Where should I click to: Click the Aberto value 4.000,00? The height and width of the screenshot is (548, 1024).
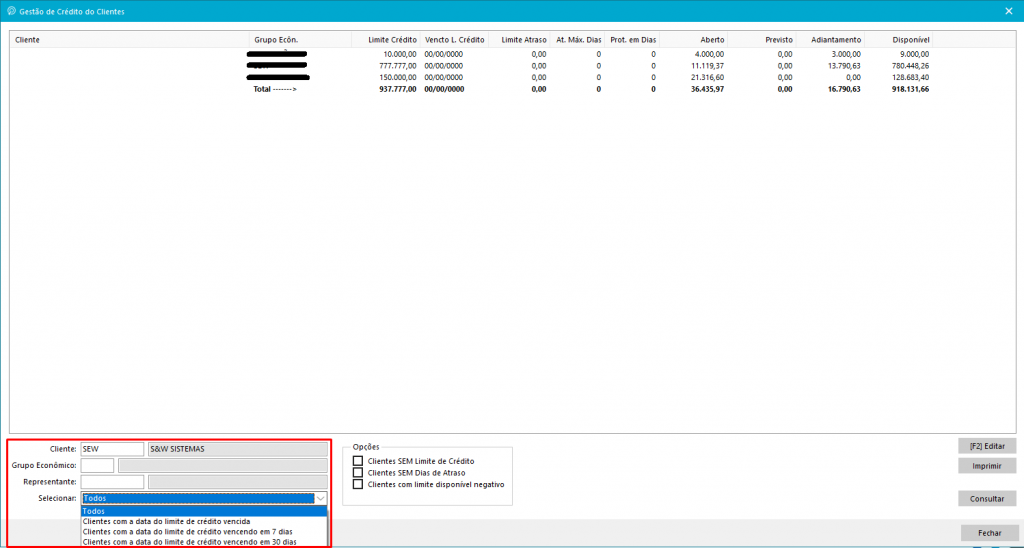tap(709, 54)
